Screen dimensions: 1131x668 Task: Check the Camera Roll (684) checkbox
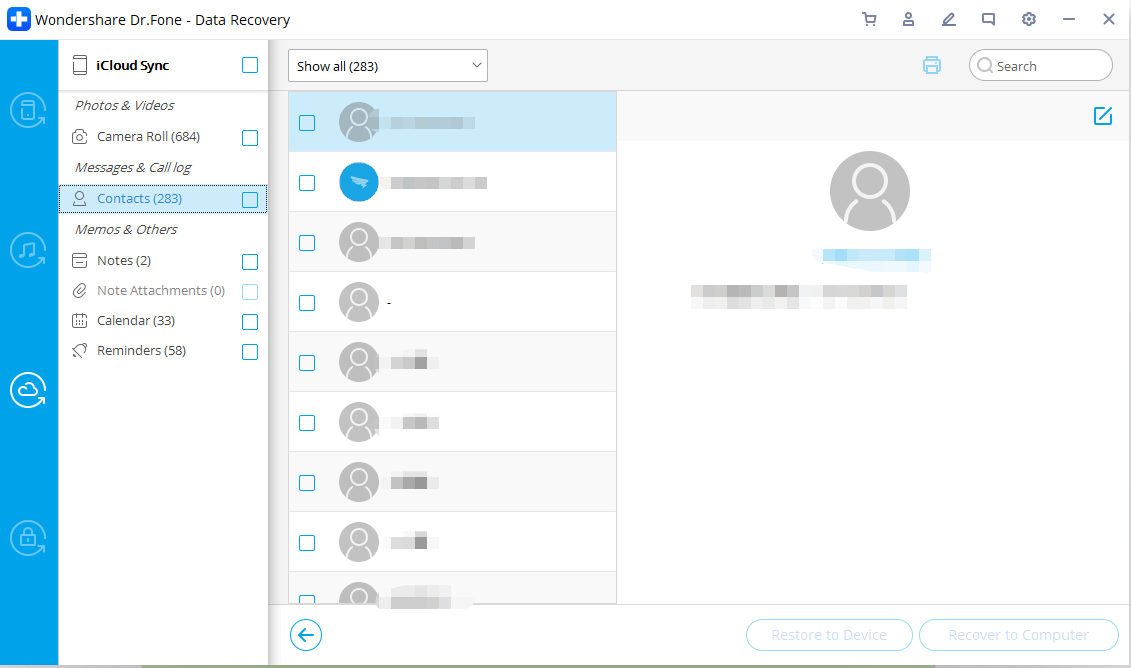250,138
